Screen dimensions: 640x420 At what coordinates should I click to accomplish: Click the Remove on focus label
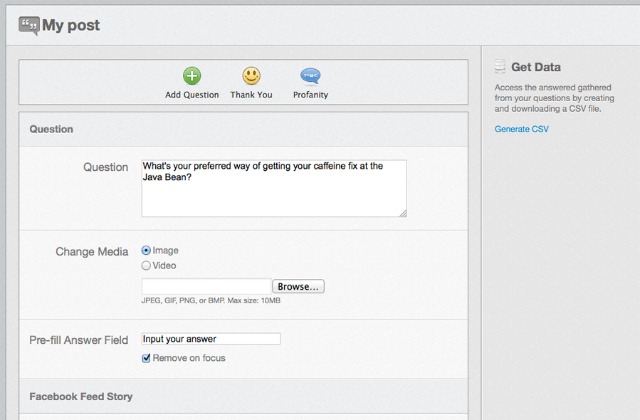pos(189,358)
